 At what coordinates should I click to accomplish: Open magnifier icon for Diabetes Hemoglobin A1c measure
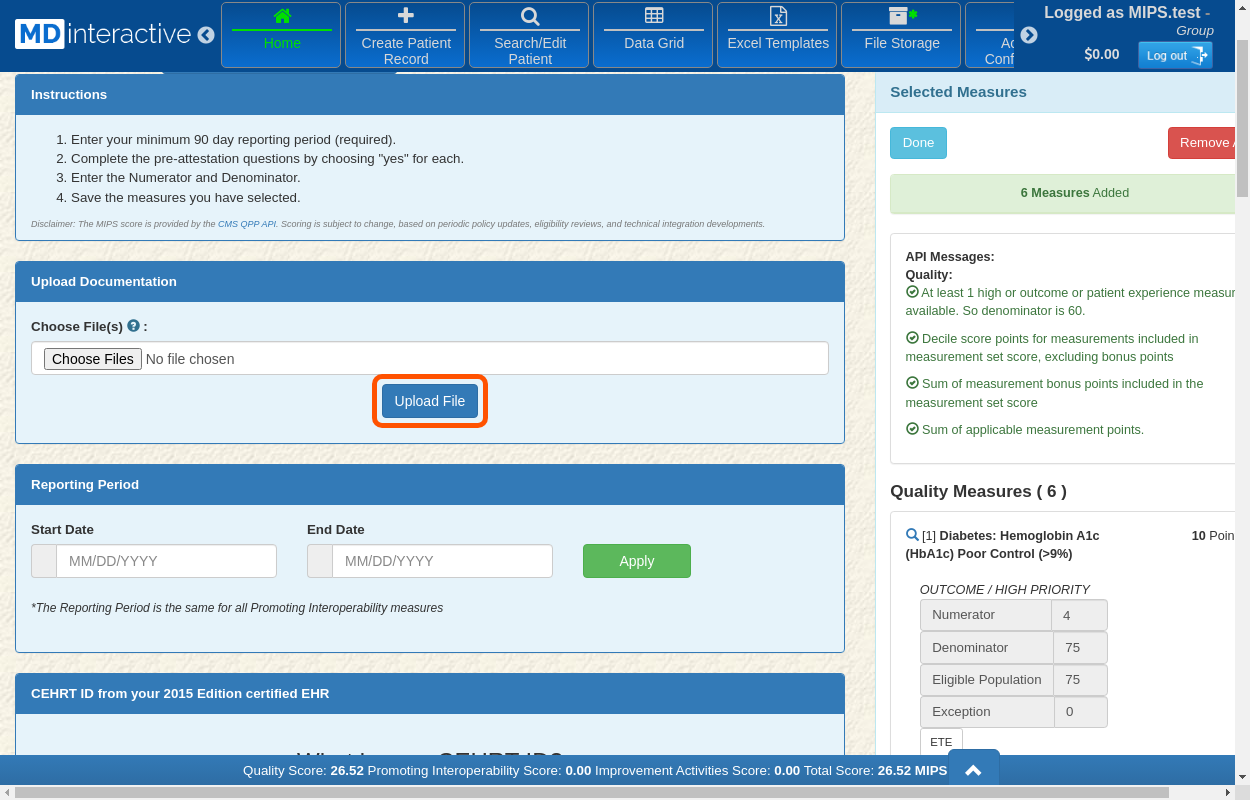(911, 535)
